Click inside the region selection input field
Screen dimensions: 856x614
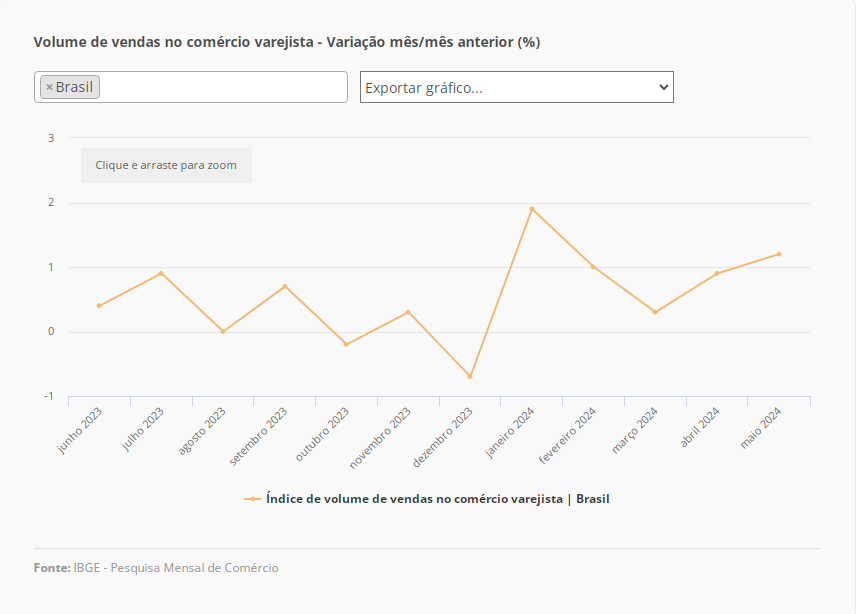(x=225, y=87)
